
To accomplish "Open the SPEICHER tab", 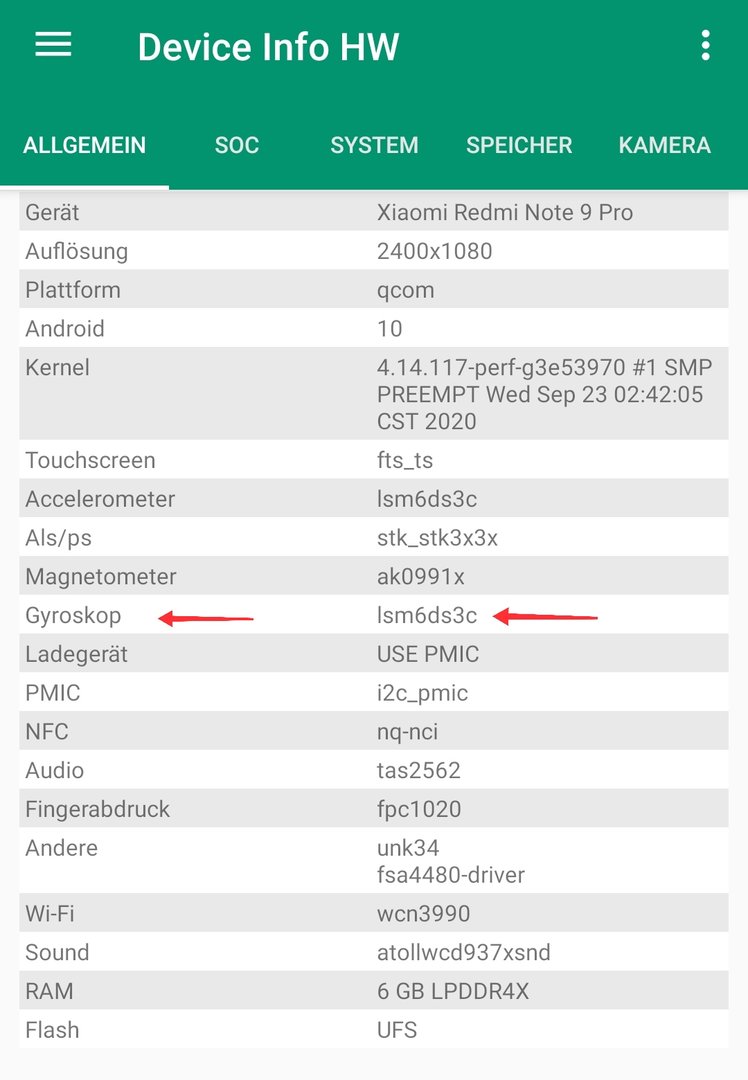I will 519,145.
